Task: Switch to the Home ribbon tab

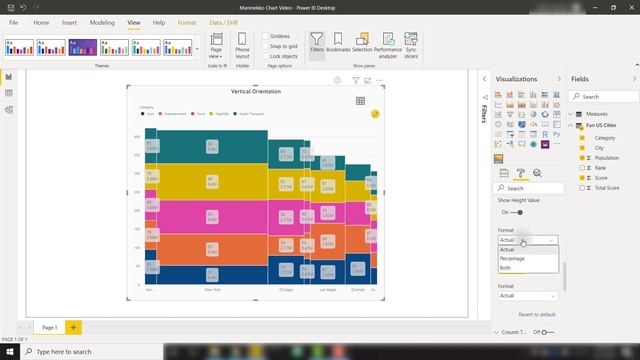Action: 41,22
